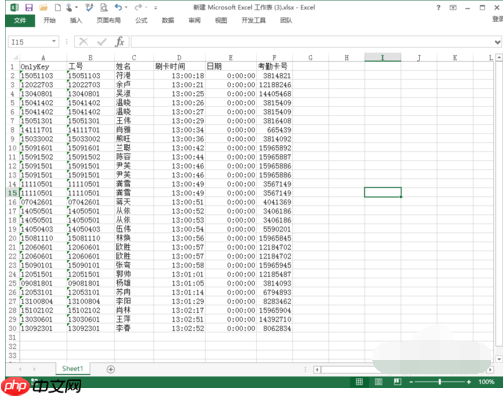Adjust the zoom slider handle

tap(440, 382)
